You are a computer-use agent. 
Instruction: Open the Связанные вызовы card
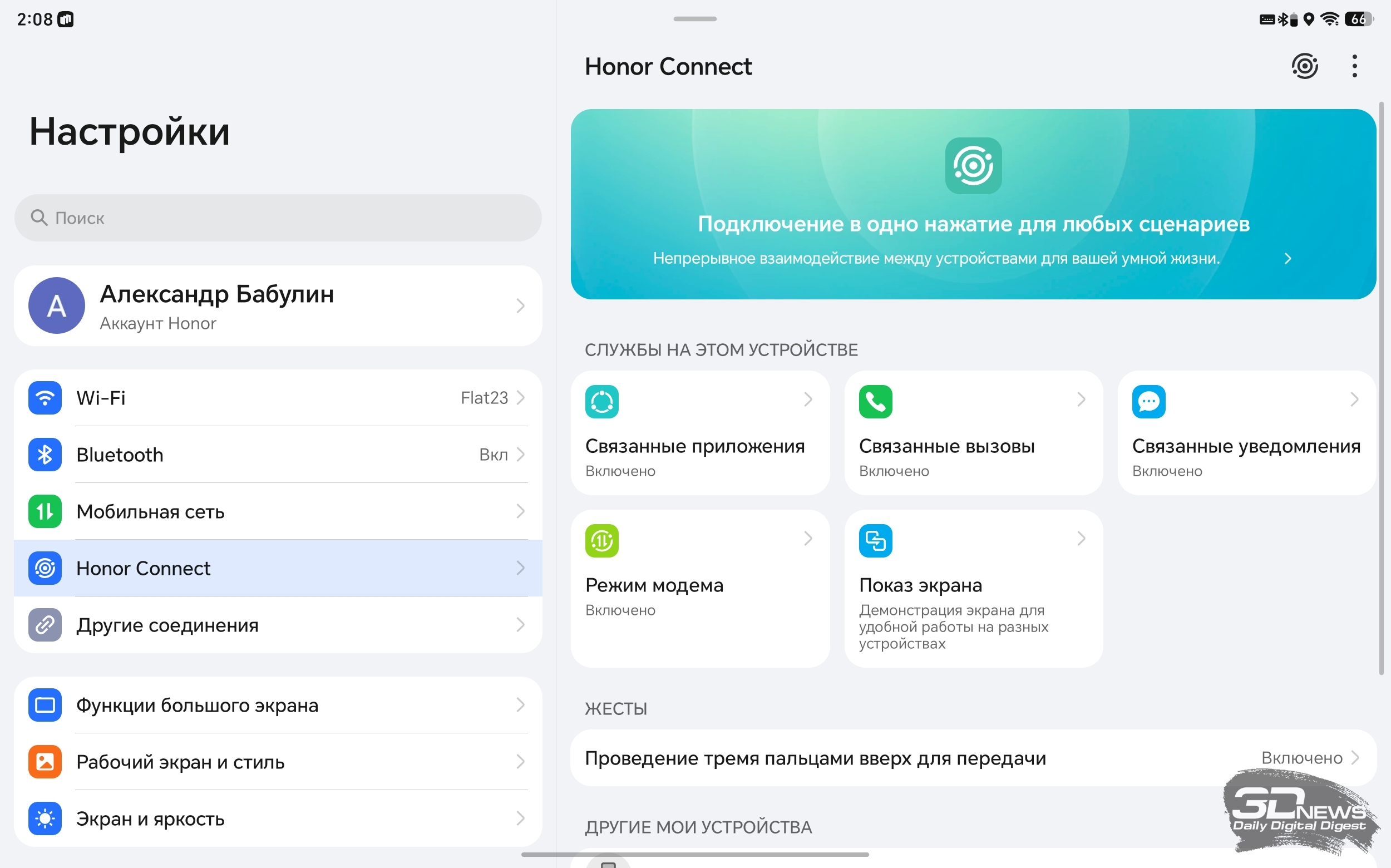click(x=973, y=433)
